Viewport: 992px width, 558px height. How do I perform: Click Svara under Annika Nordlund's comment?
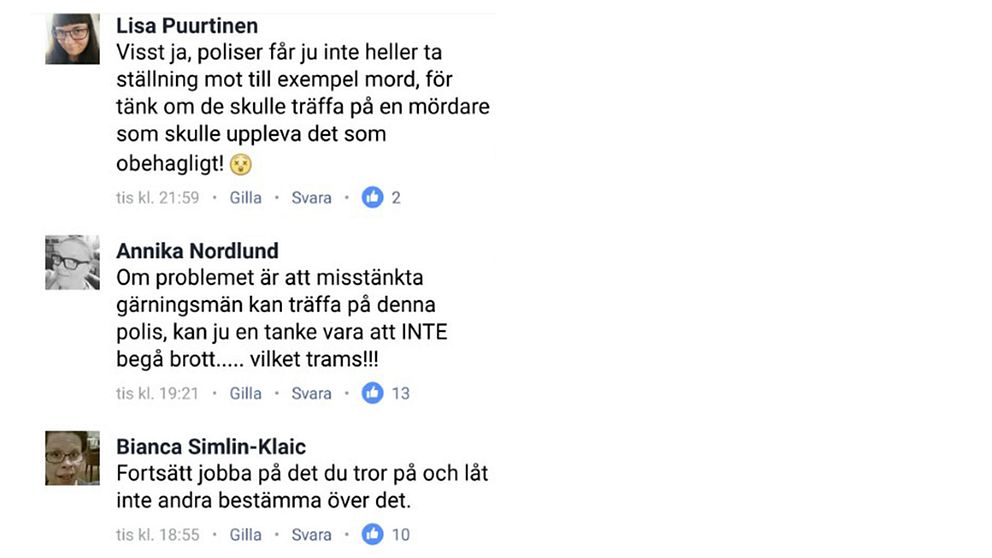pos(311,394)
